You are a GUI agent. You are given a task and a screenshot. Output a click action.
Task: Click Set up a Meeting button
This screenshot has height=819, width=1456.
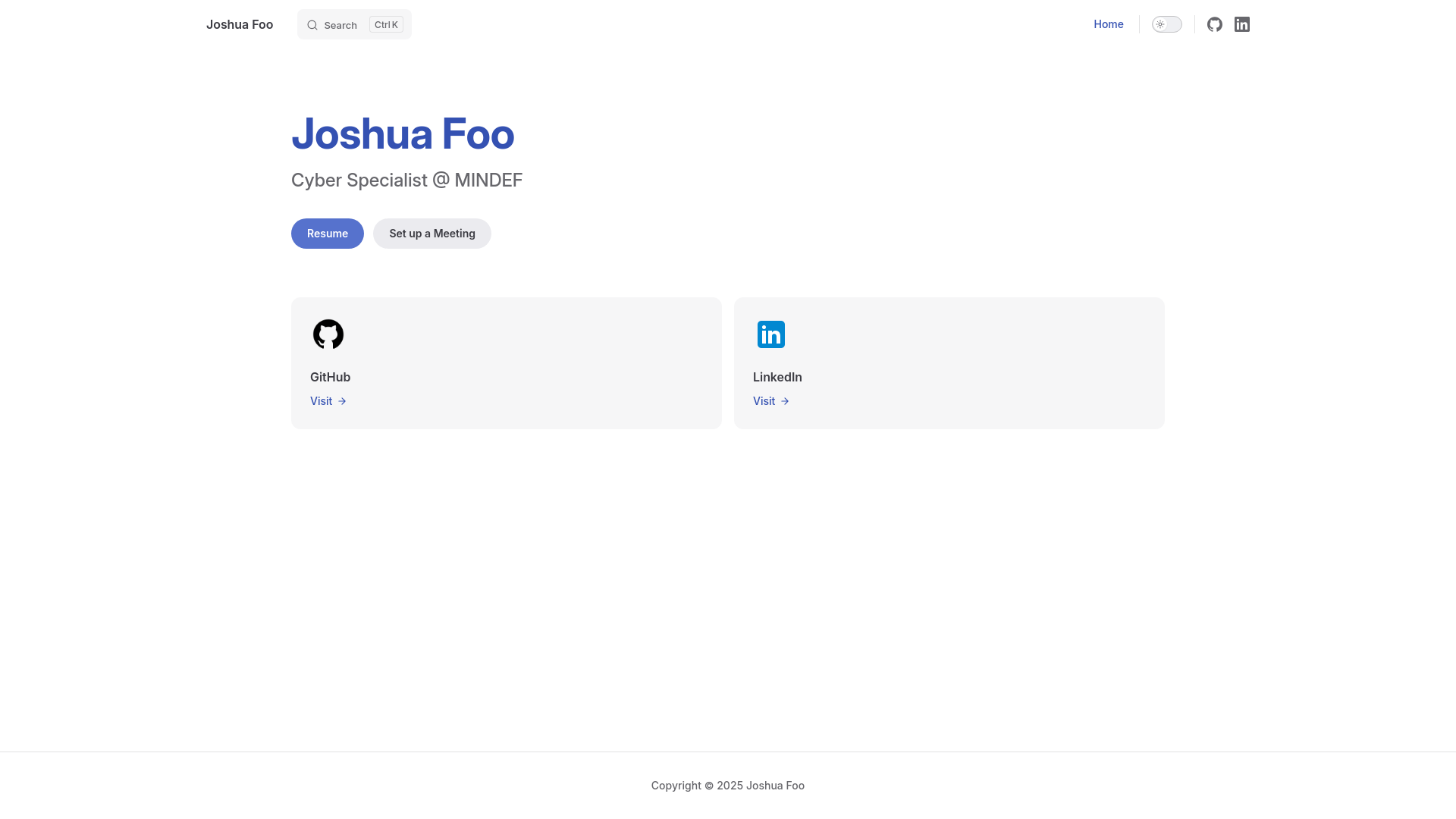coord(432,234)
